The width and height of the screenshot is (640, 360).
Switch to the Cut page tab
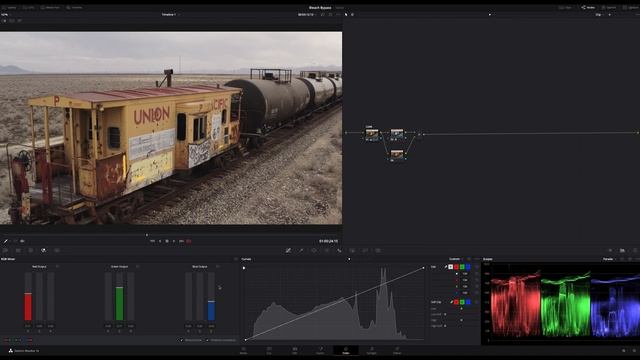pos(269,351)
